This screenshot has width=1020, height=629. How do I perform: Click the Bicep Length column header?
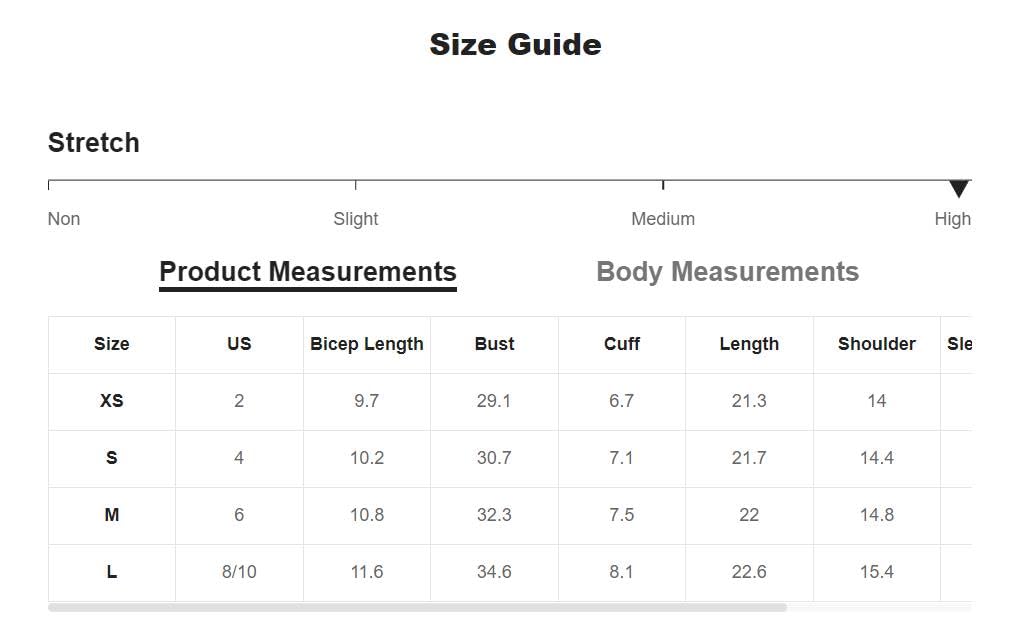point(366,344)
